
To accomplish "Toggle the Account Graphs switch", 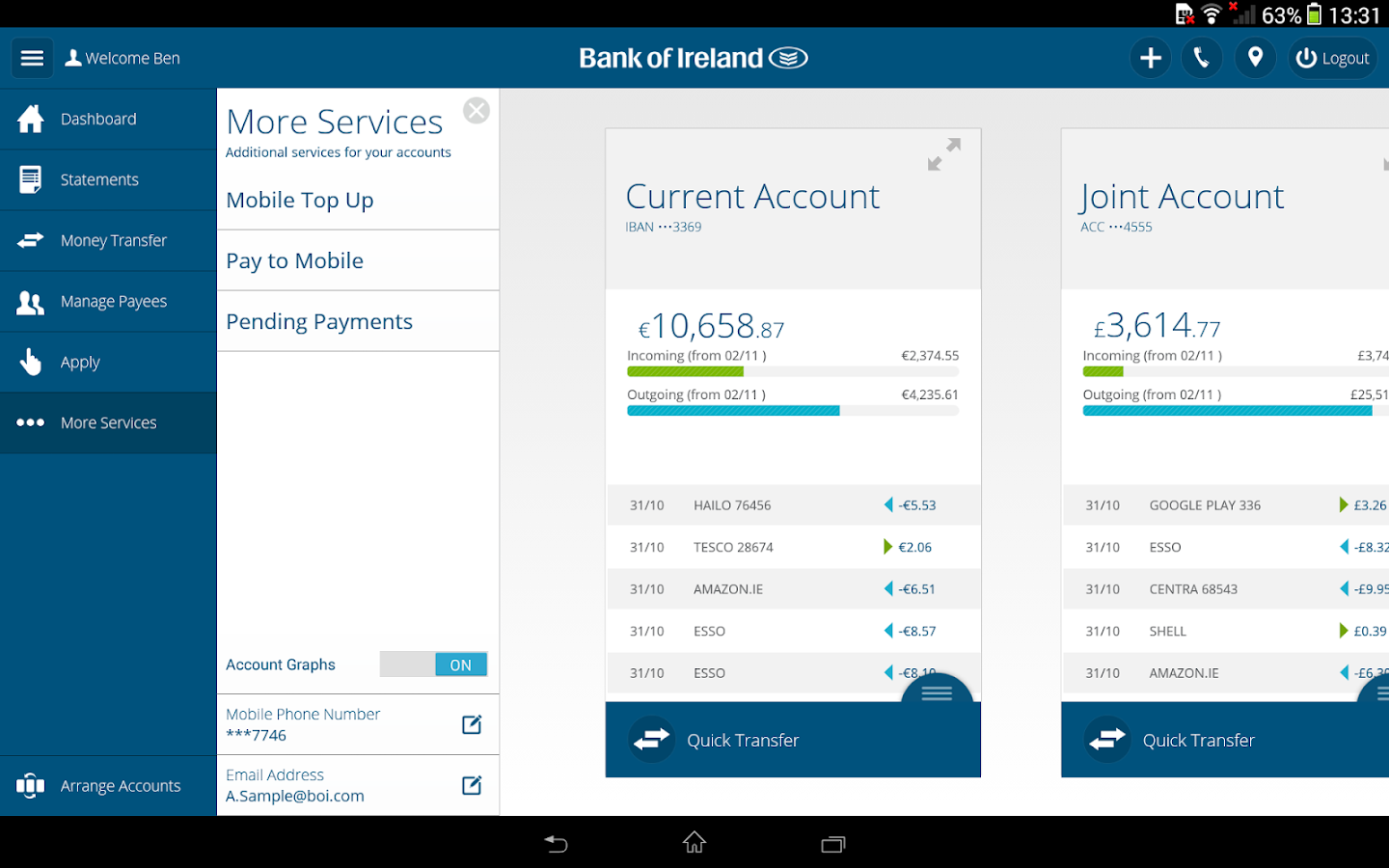I will [433, 665].
